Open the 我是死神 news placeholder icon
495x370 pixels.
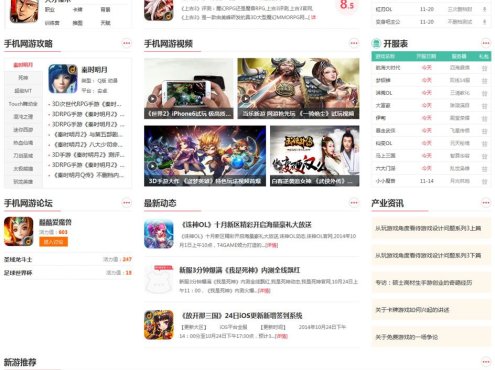(159, 279)
